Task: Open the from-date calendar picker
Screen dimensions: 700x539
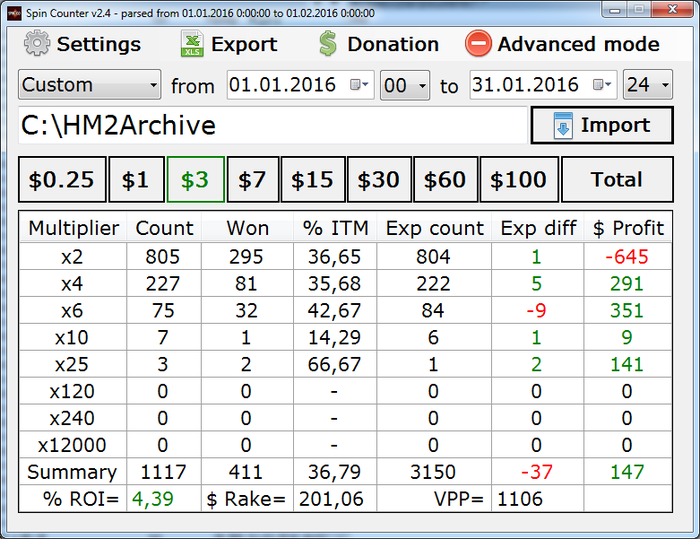Action: 359,84
